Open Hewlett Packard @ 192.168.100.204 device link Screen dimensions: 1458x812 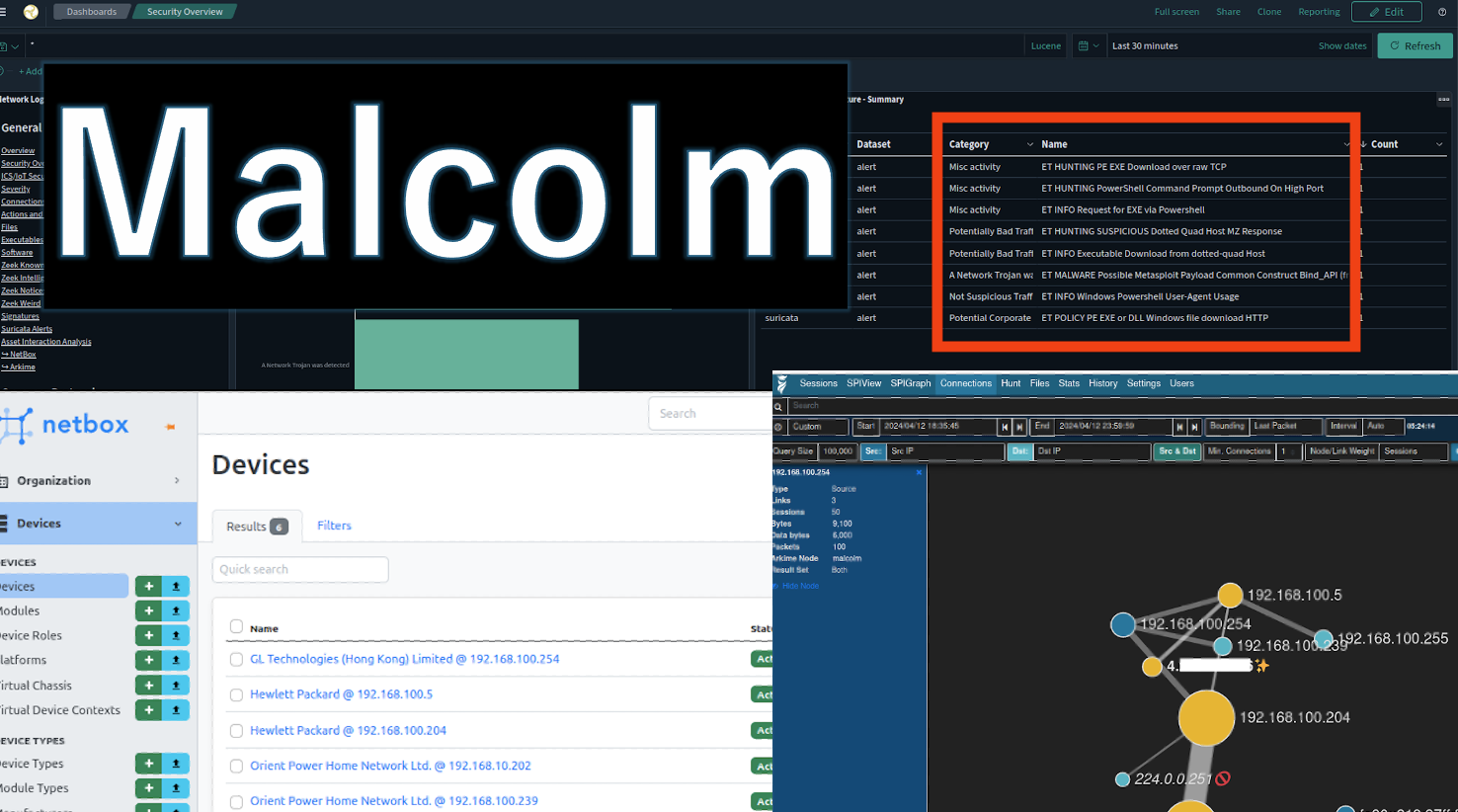click(x=348, y=731)
